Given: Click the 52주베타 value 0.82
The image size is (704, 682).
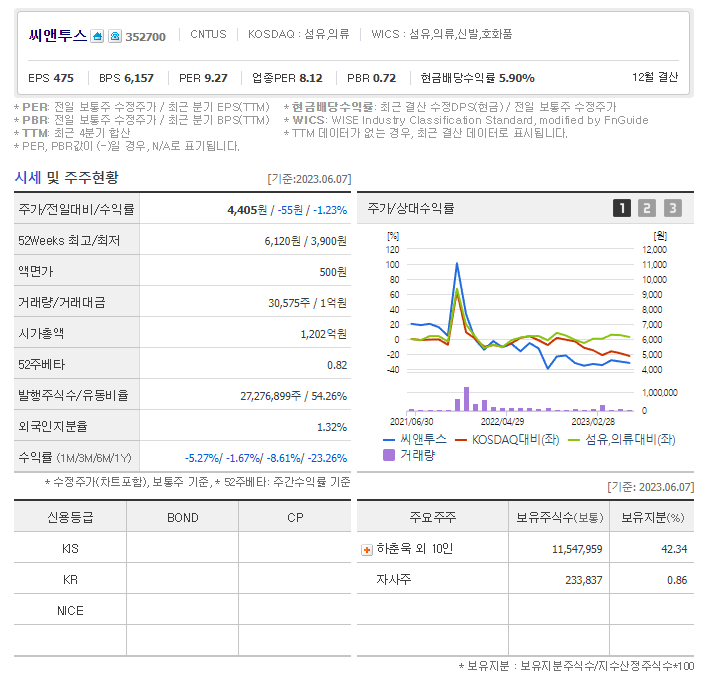Looking at the screenshot, I should (x=337, y=365).
